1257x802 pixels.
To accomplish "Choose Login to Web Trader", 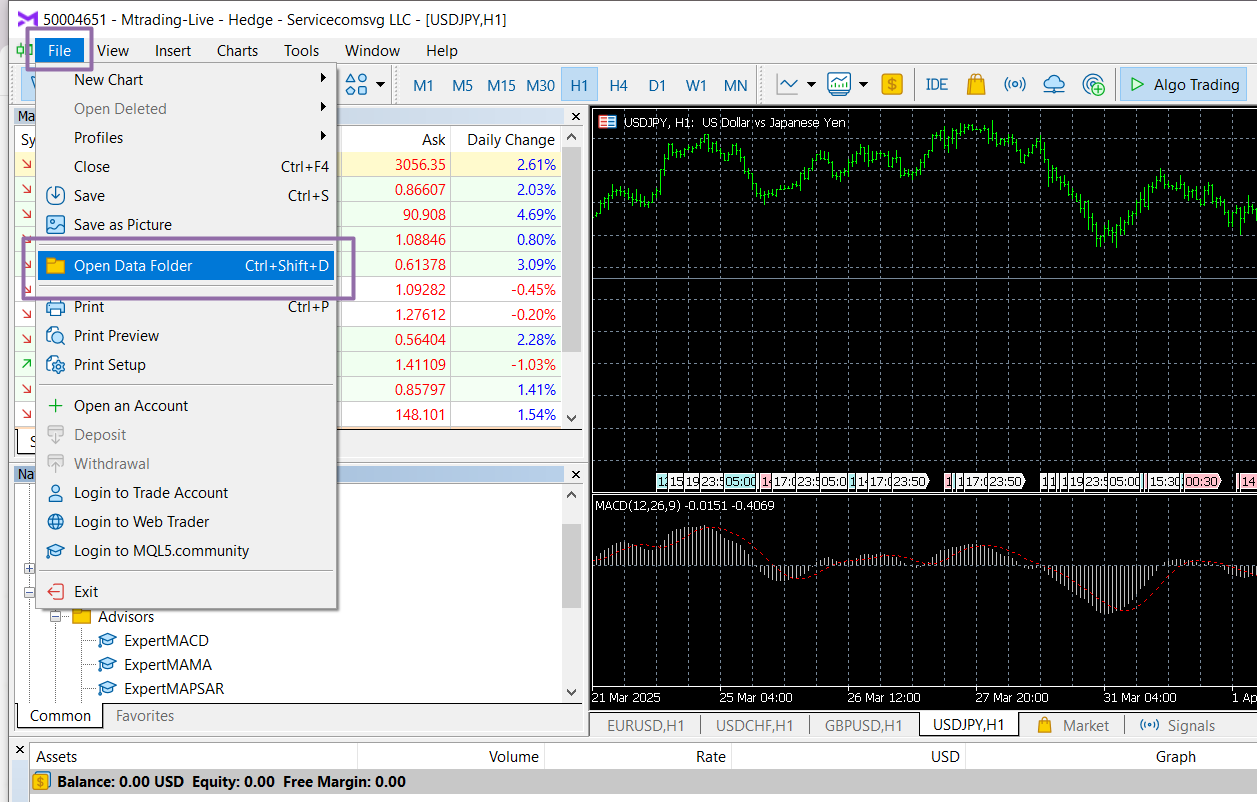I will pyautogui.click(x=186, y=522).
